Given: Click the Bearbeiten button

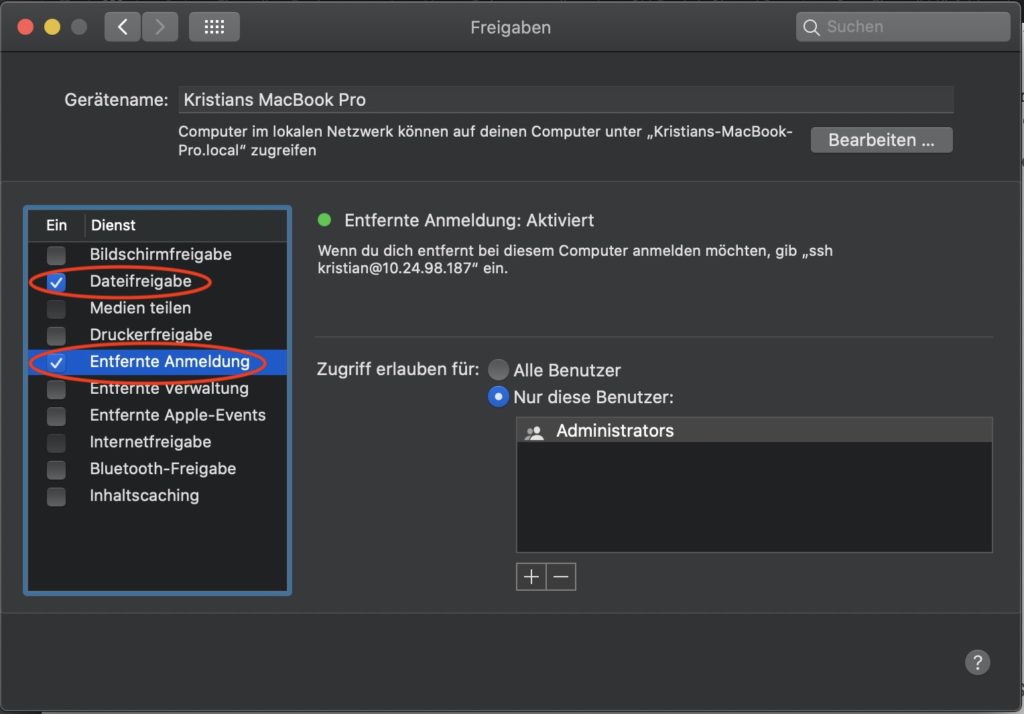Looking at the screenshot, I should [x=881, y=140].
